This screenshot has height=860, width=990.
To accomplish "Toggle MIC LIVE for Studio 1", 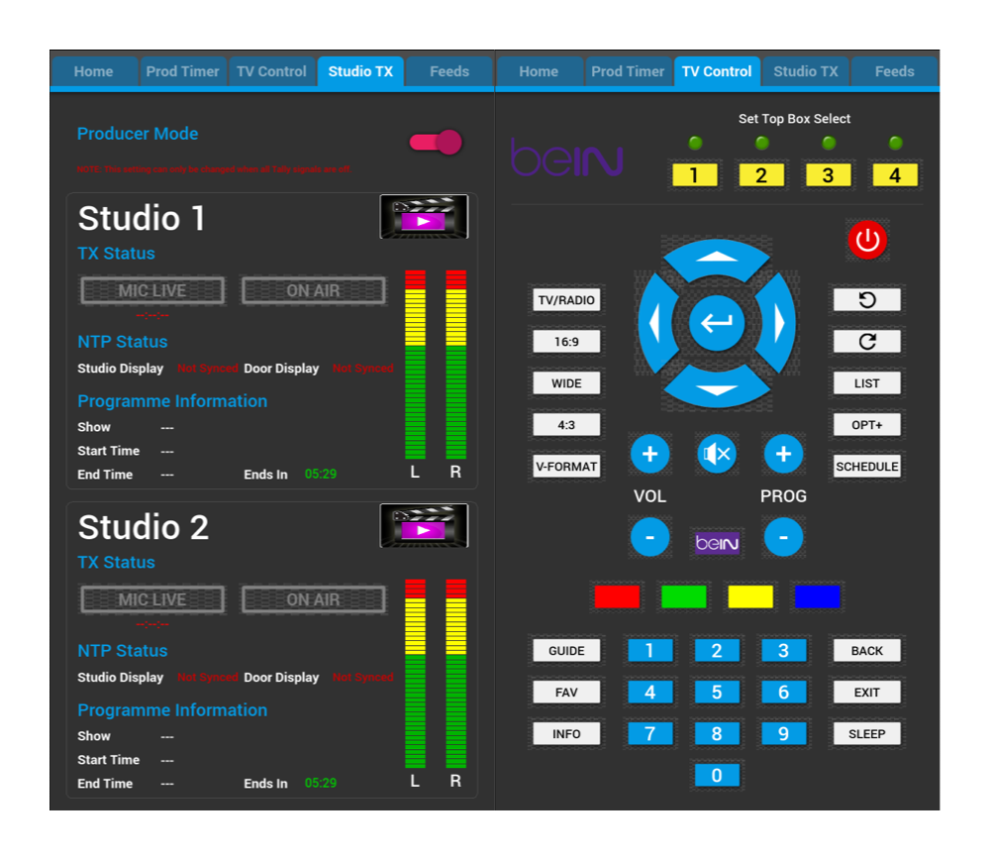I will click(152, 290).
